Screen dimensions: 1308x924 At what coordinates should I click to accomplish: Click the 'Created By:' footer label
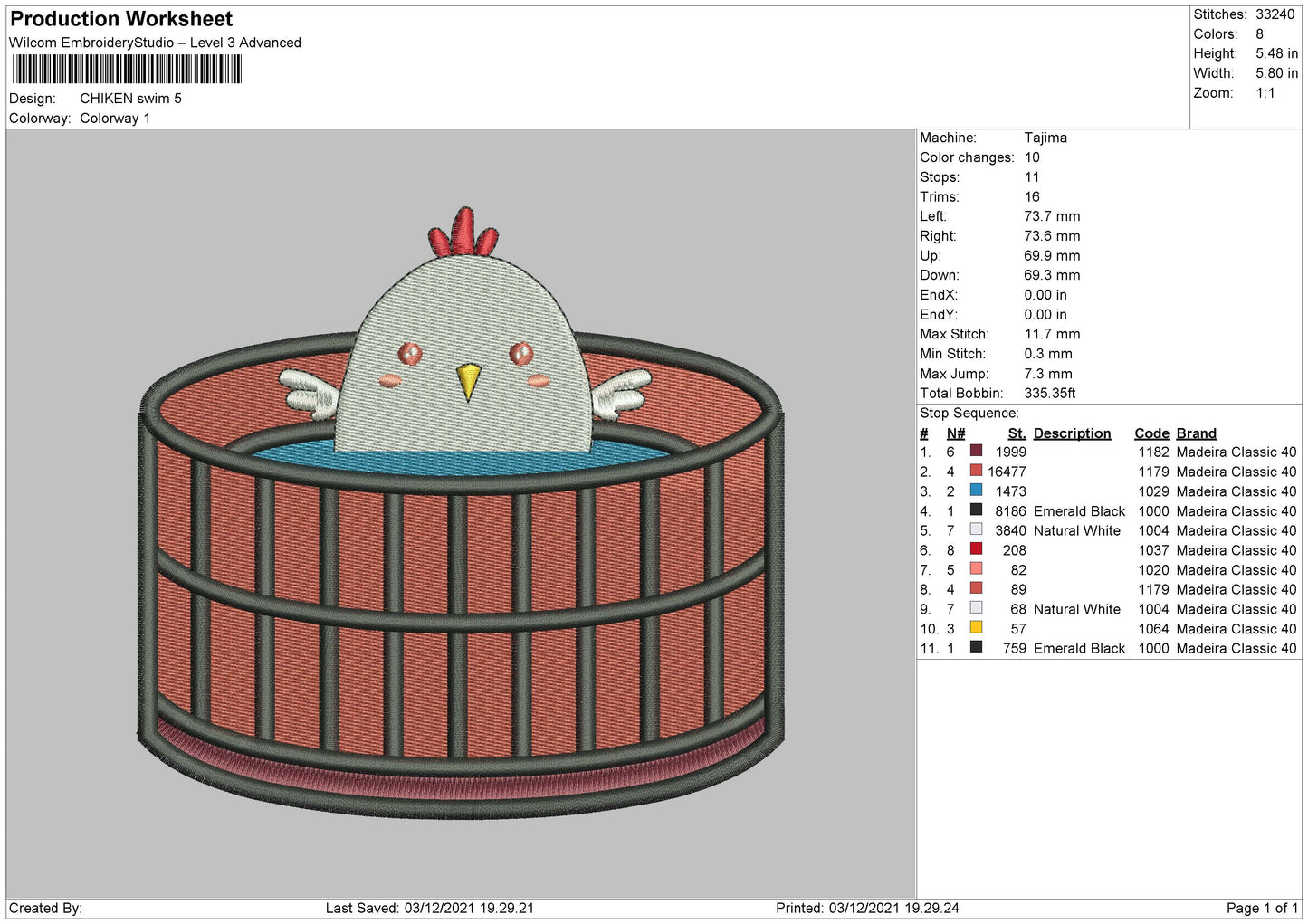[45, 908]
